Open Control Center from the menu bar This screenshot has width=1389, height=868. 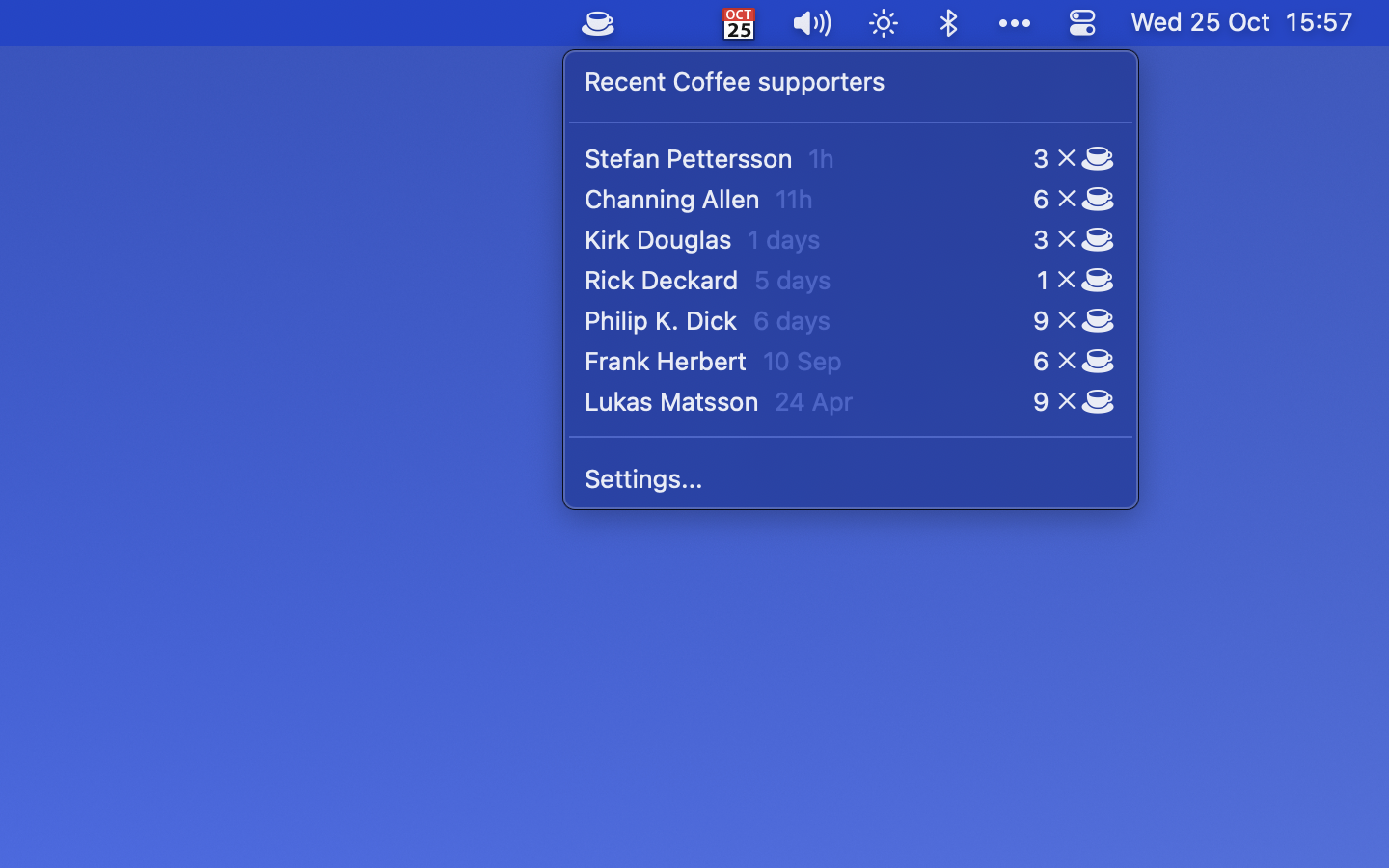(1082, 23)
